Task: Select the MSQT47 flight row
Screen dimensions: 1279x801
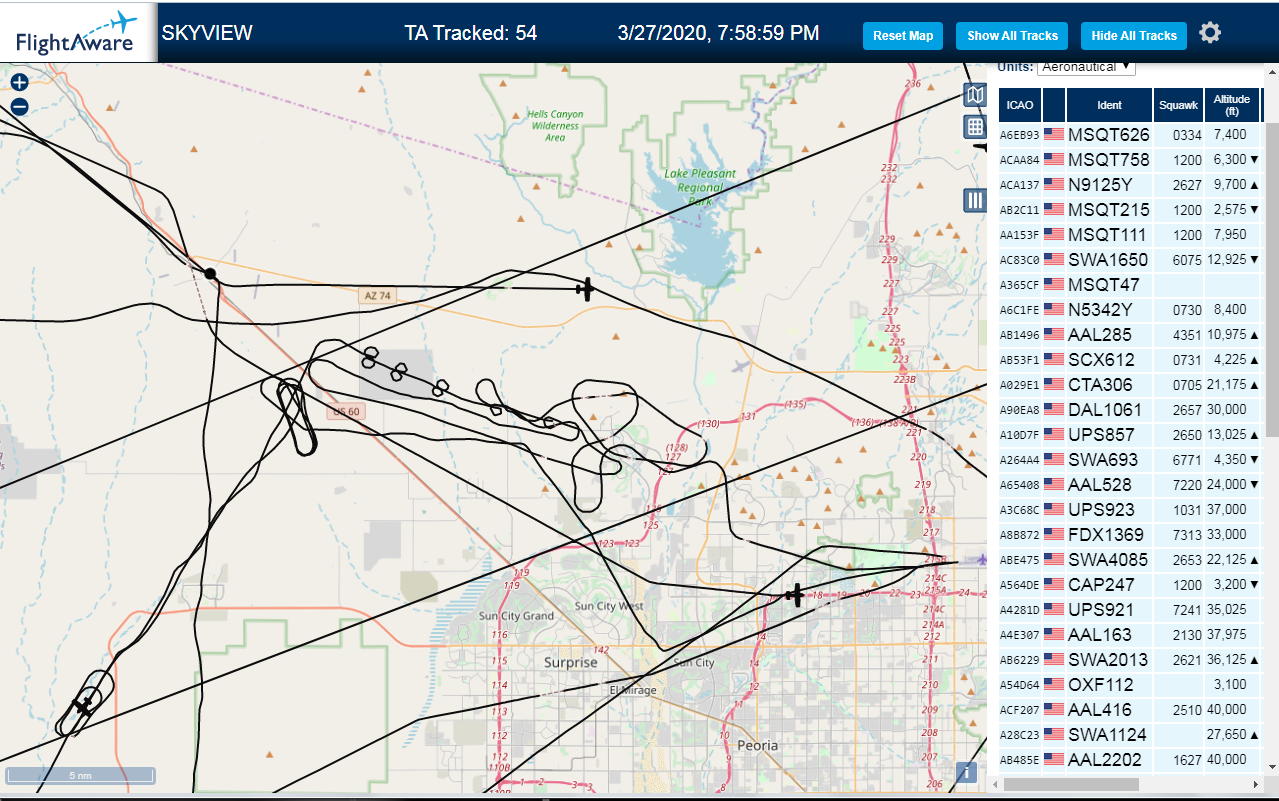Action: (1130, 284)
